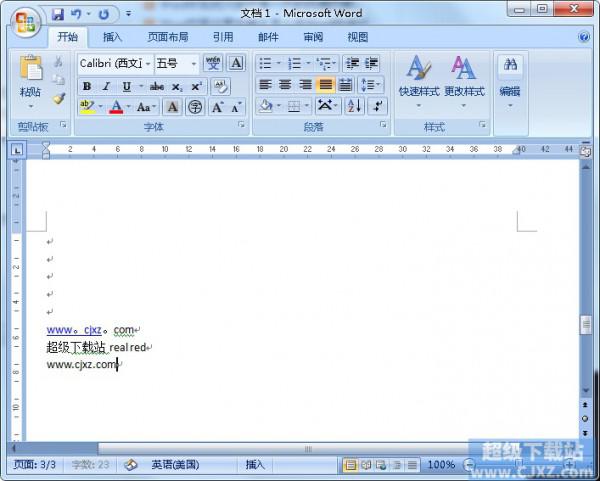This screenshot has height=481, width=600.
Task: Apply paragraph shading paint bucket
Action: pyautogui.click(x=266, y=106)
